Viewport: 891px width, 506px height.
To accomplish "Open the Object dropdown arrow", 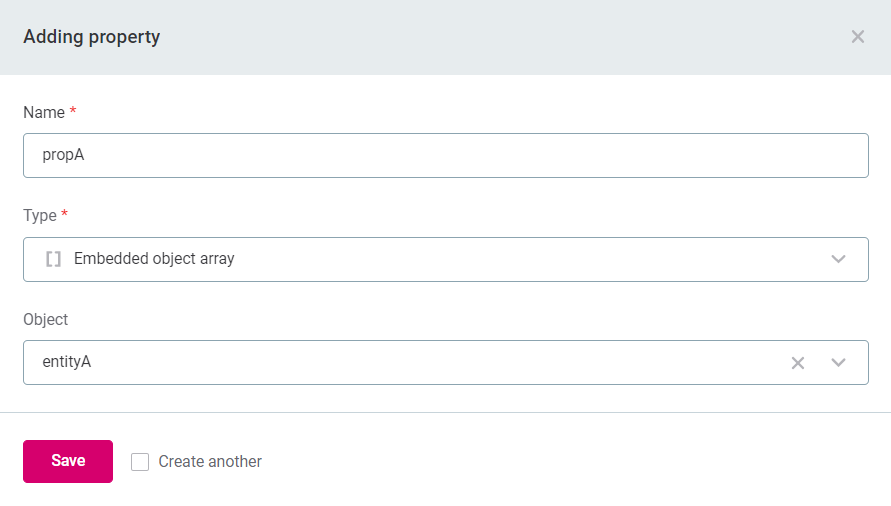I will (x=838, y=363).
